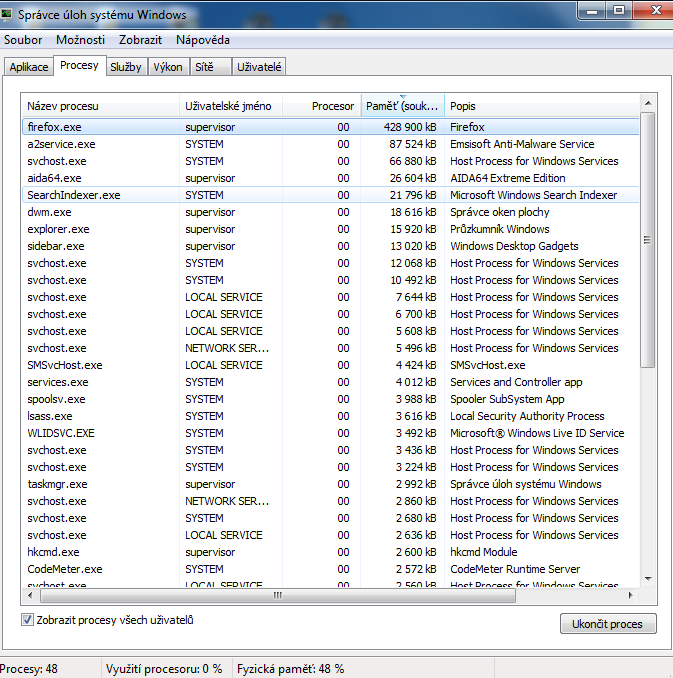This screenshot has height=678, width=673.
Task: Click the horizontal scrollbar right arrow
Action: [631, 595]
